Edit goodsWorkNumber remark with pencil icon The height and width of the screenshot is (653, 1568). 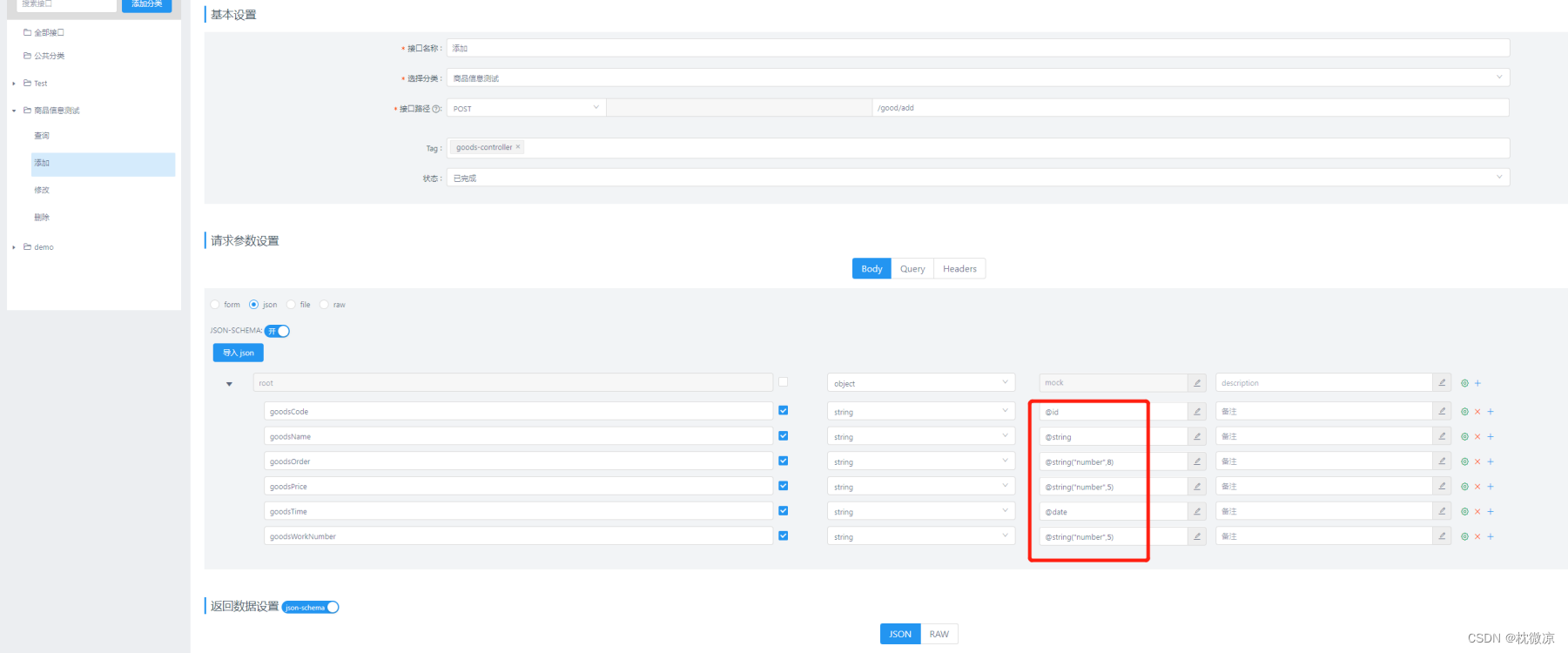point(1442,536)
